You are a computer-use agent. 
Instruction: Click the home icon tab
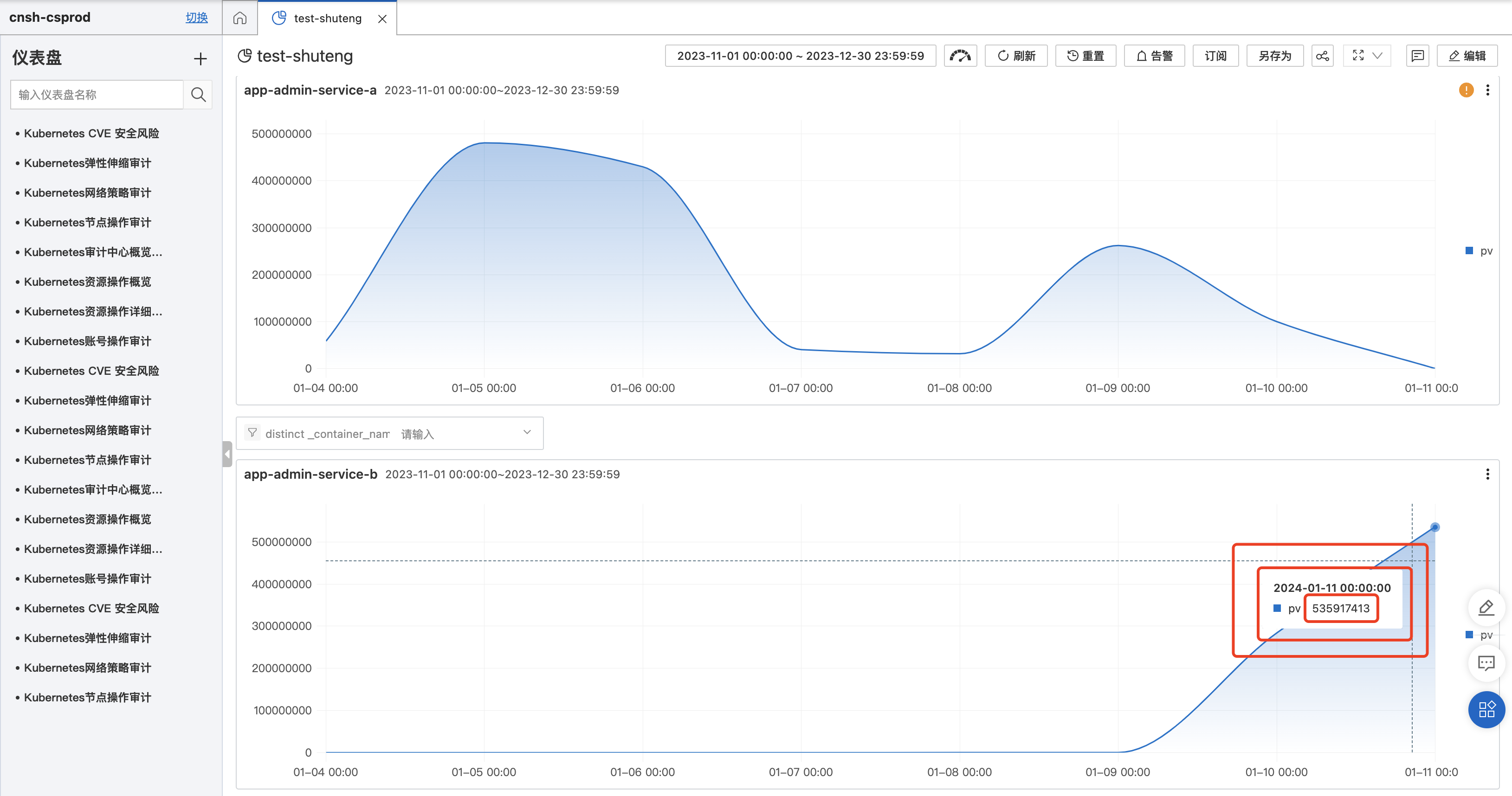(x=239, y=18)
